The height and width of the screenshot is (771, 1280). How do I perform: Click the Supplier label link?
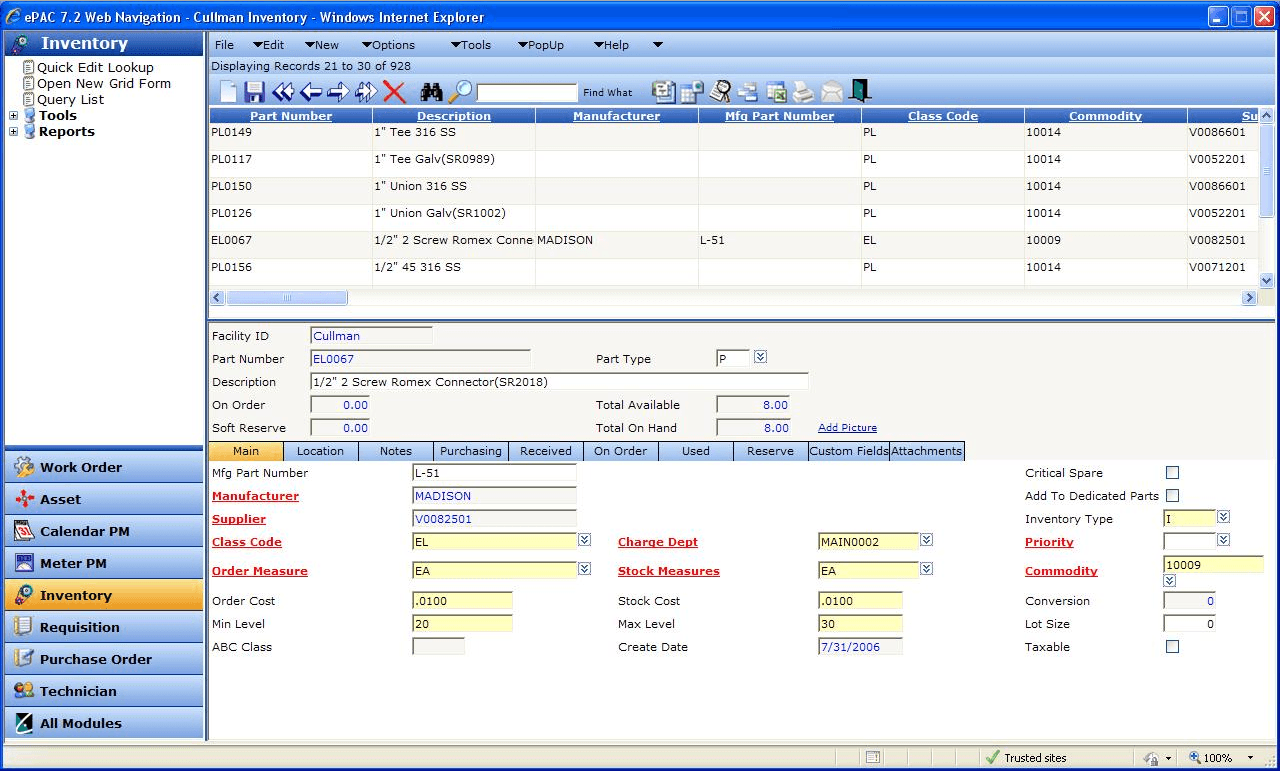point(239,519)
